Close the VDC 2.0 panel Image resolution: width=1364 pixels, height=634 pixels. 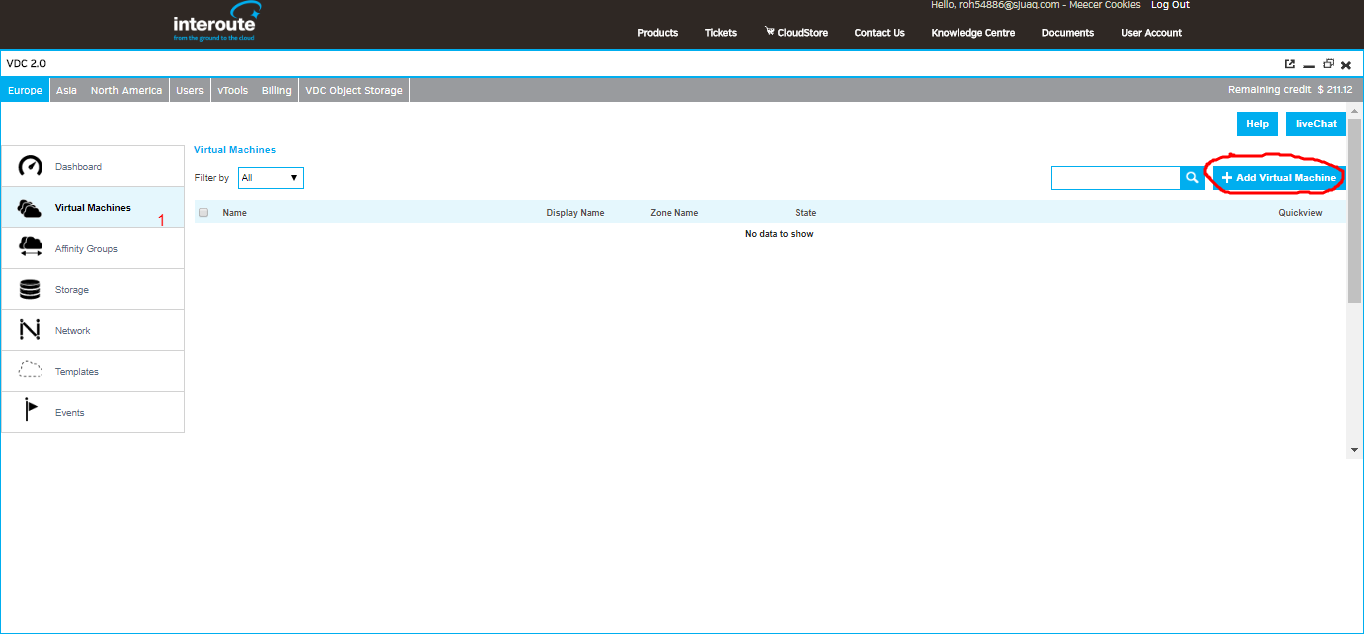click(1346, 65)
